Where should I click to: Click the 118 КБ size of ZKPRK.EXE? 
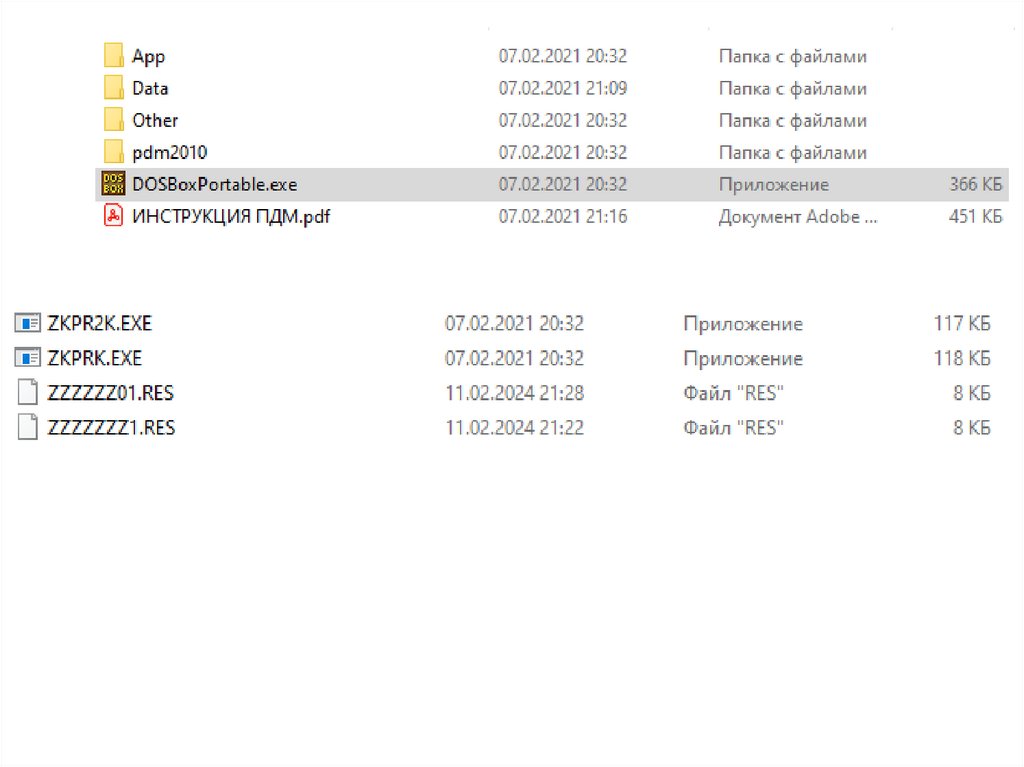pyautogui.click(x=961, y=358)
